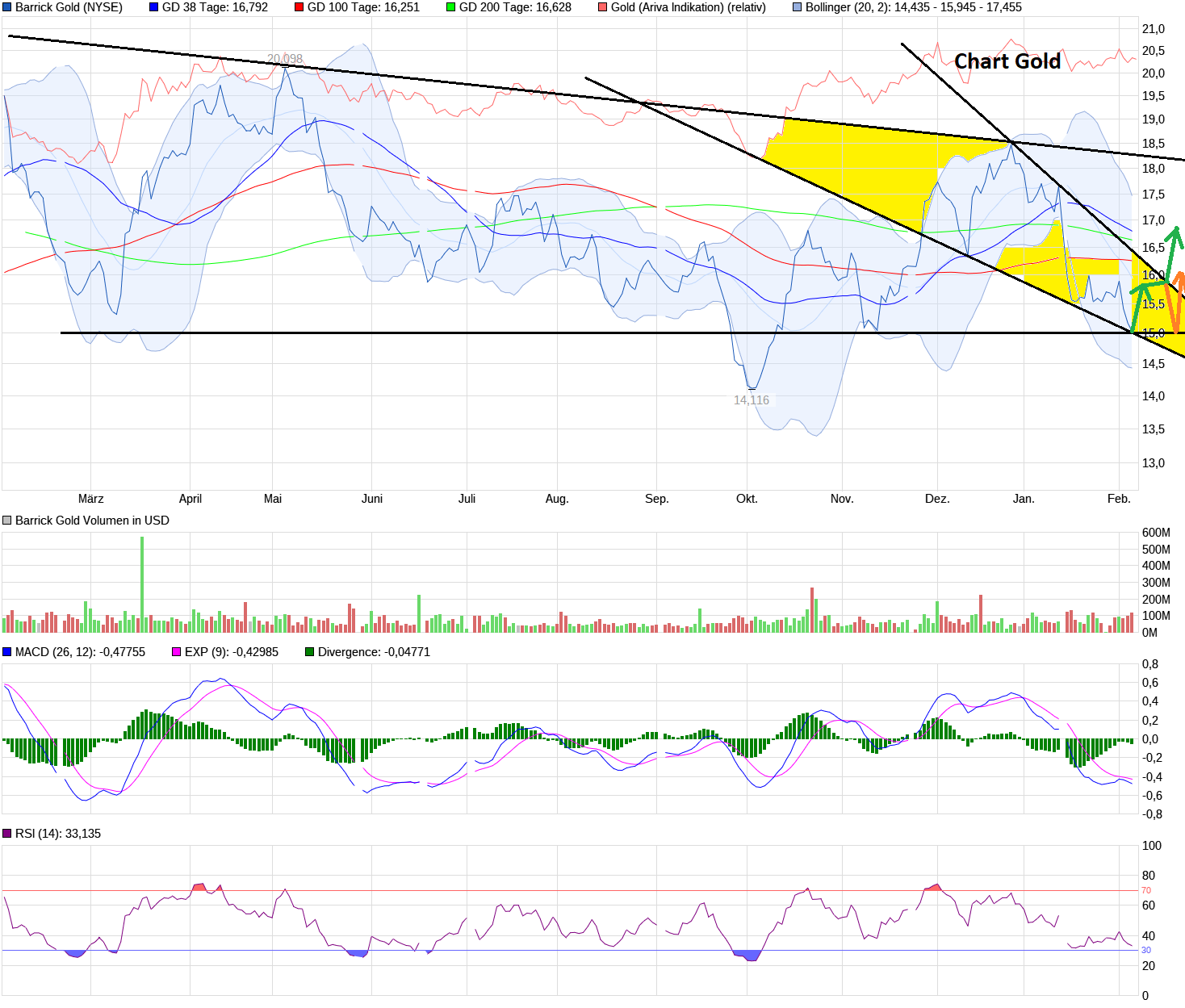This screenshot has width=1185, height=1008.
Task: Select the blue GD 38 Tage legend icon
Action: tap(155, 7)
